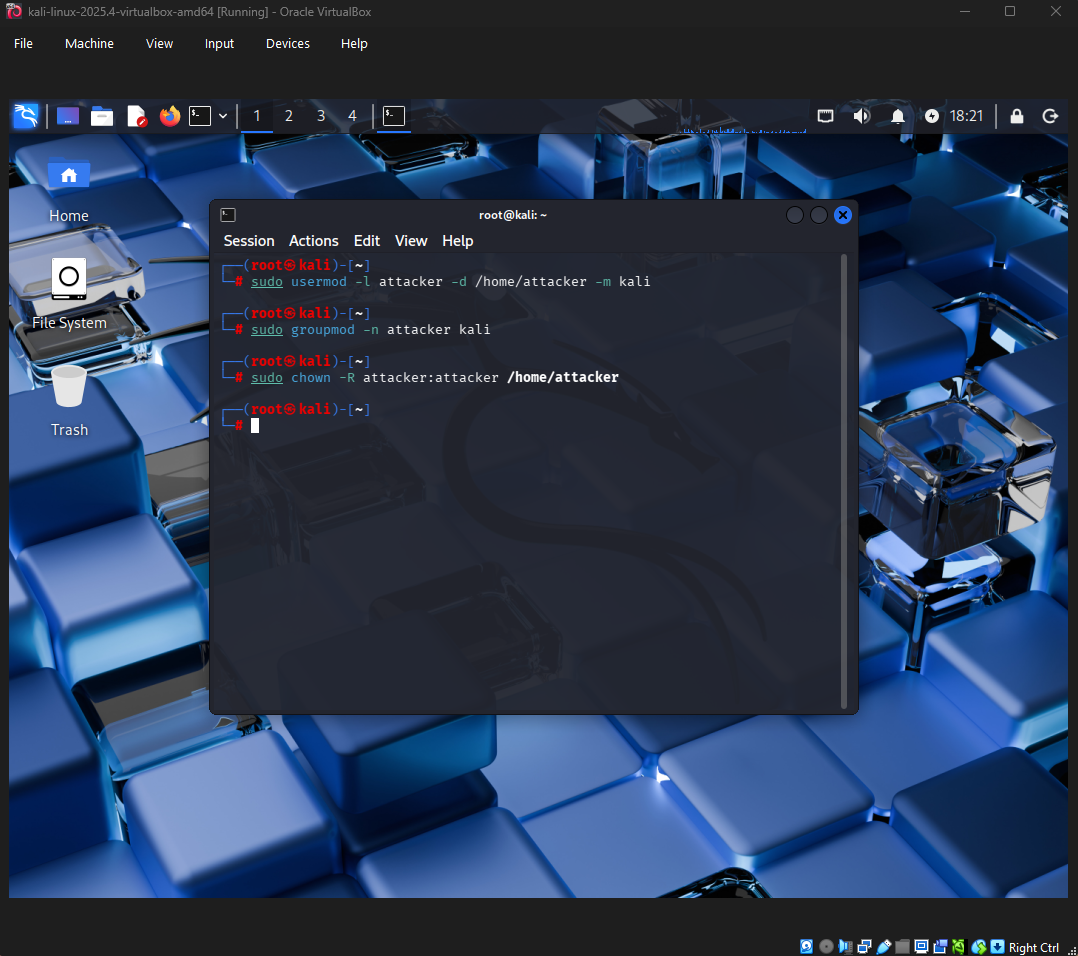Screen dimensions: 1078x956
Task: Lock the screen with padlock icon
Action: coord(1016,116)
